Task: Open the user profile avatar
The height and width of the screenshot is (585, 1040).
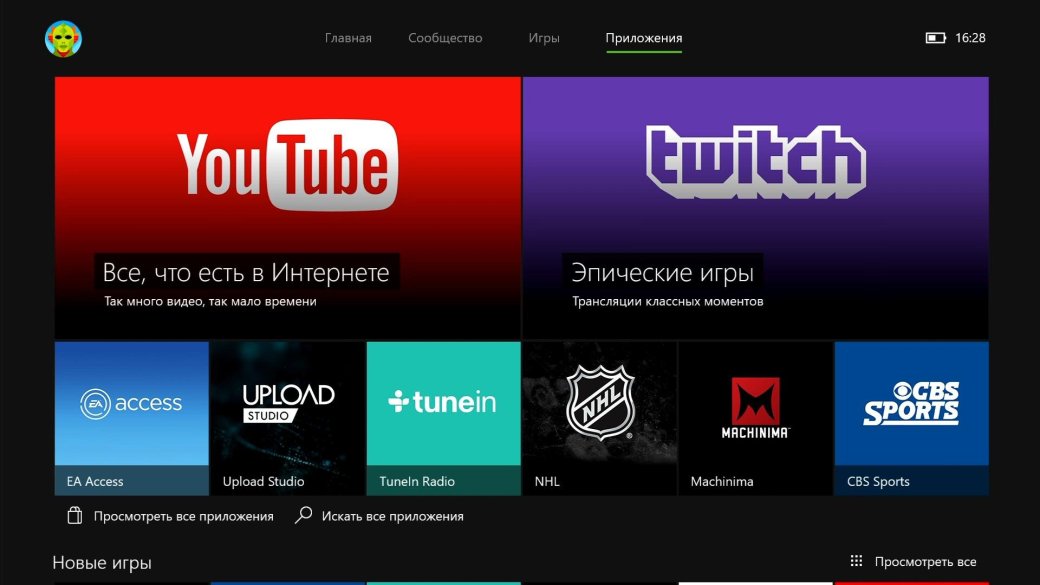Action: pyautogui.click(x=63, y=38)
